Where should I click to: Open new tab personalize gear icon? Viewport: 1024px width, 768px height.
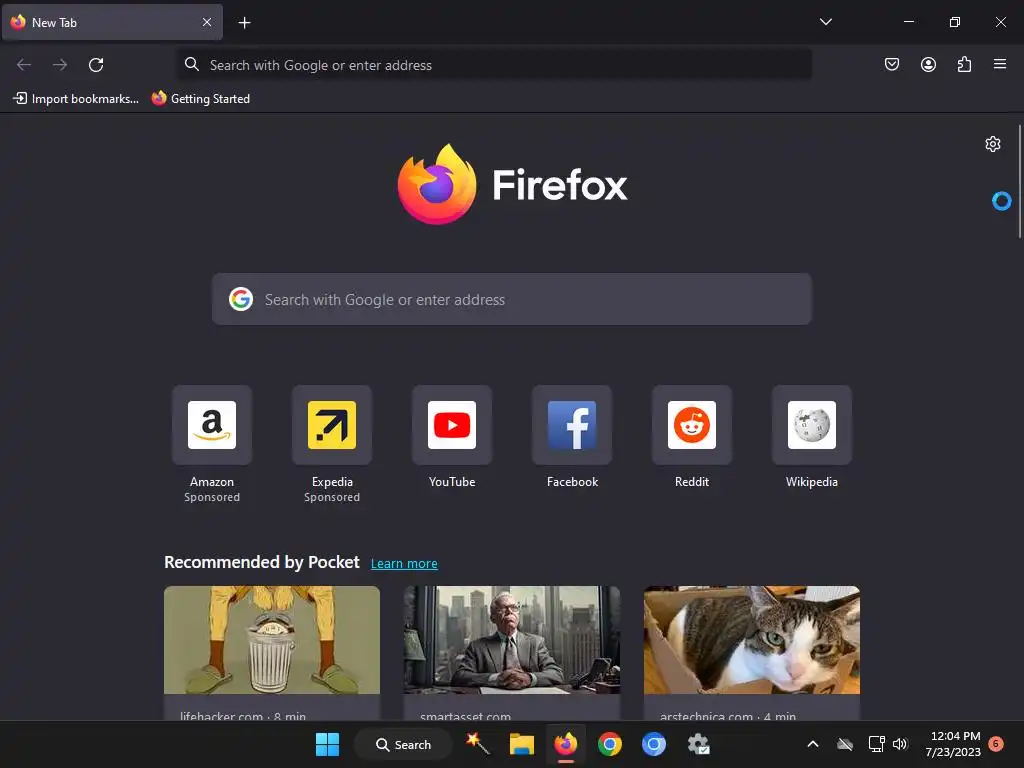click(x=993, y=144)
